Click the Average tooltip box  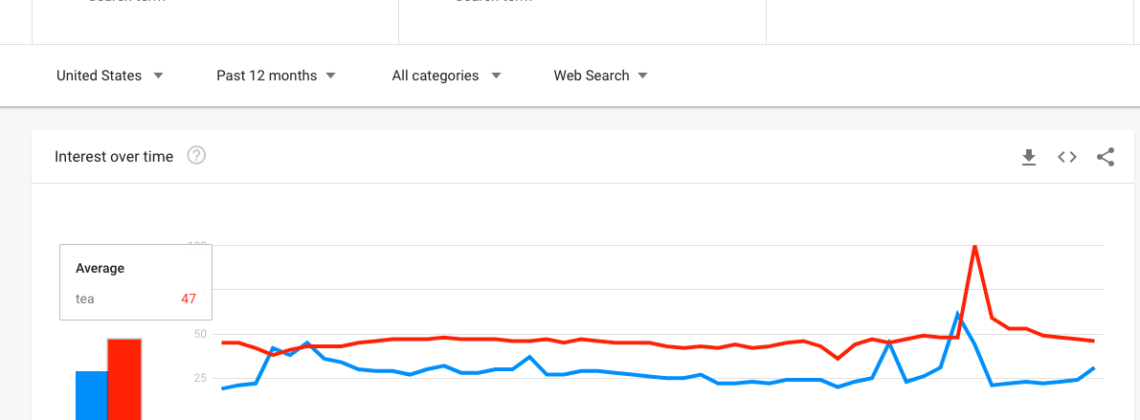tap(135, 282)
